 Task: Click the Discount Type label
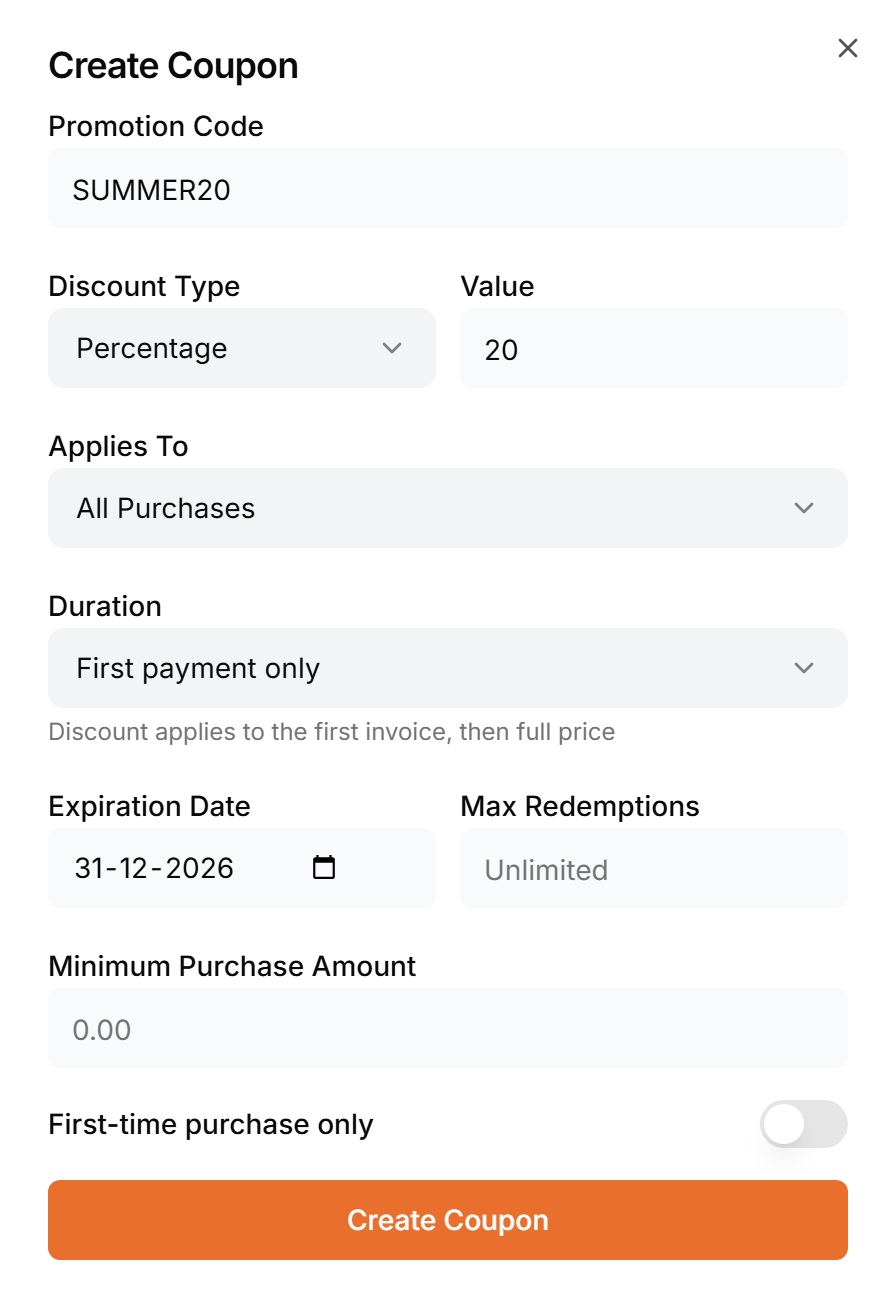point(144,286)
